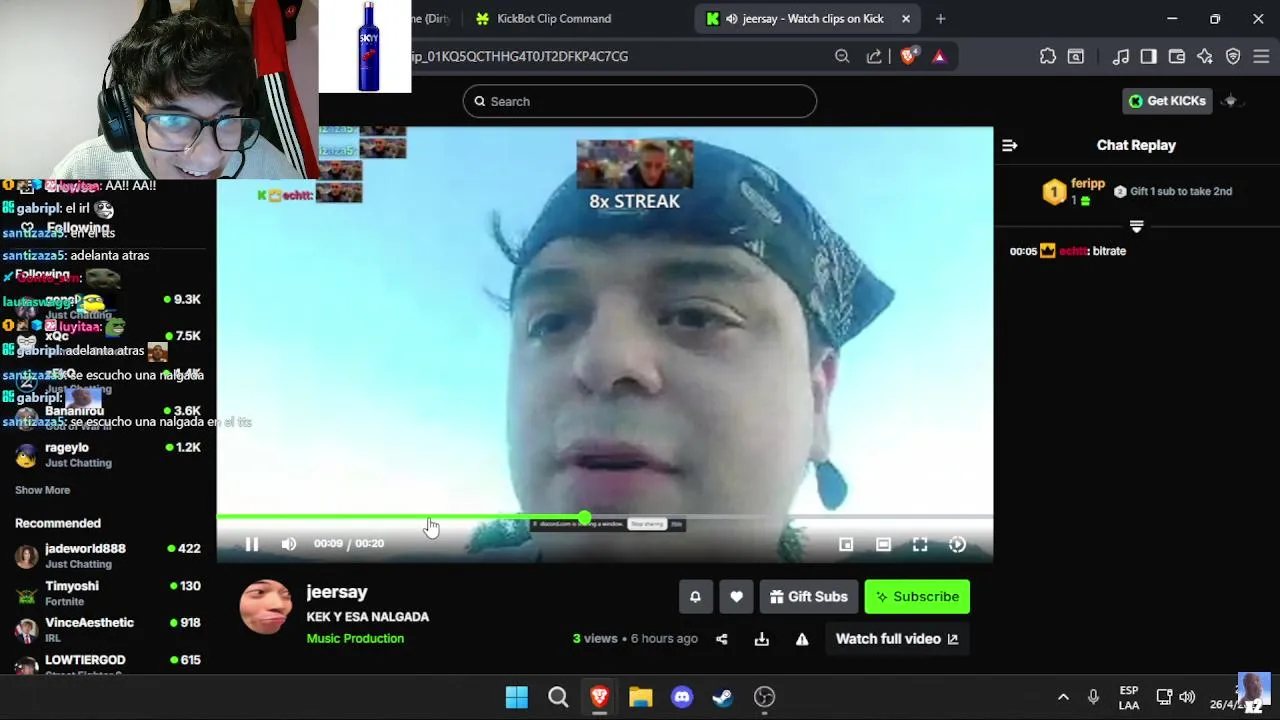Viewport: 1280px width, 720px height.
Task: Open the ESP LAA language switcher
Action: [x=1129, y=698]
